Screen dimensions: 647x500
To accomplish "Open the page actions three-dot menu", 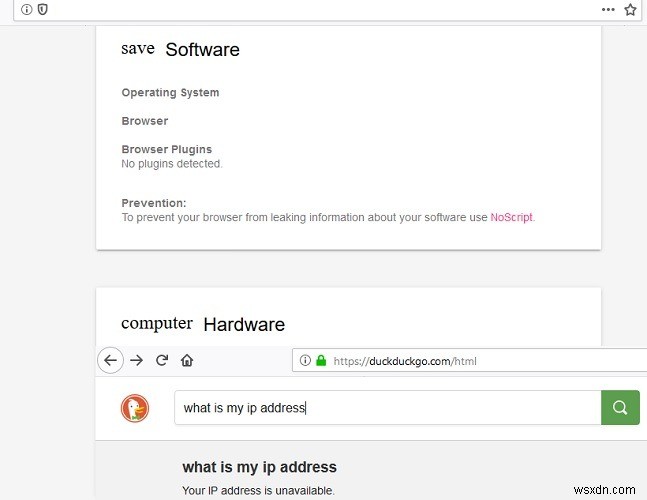I will click(608, 9).
